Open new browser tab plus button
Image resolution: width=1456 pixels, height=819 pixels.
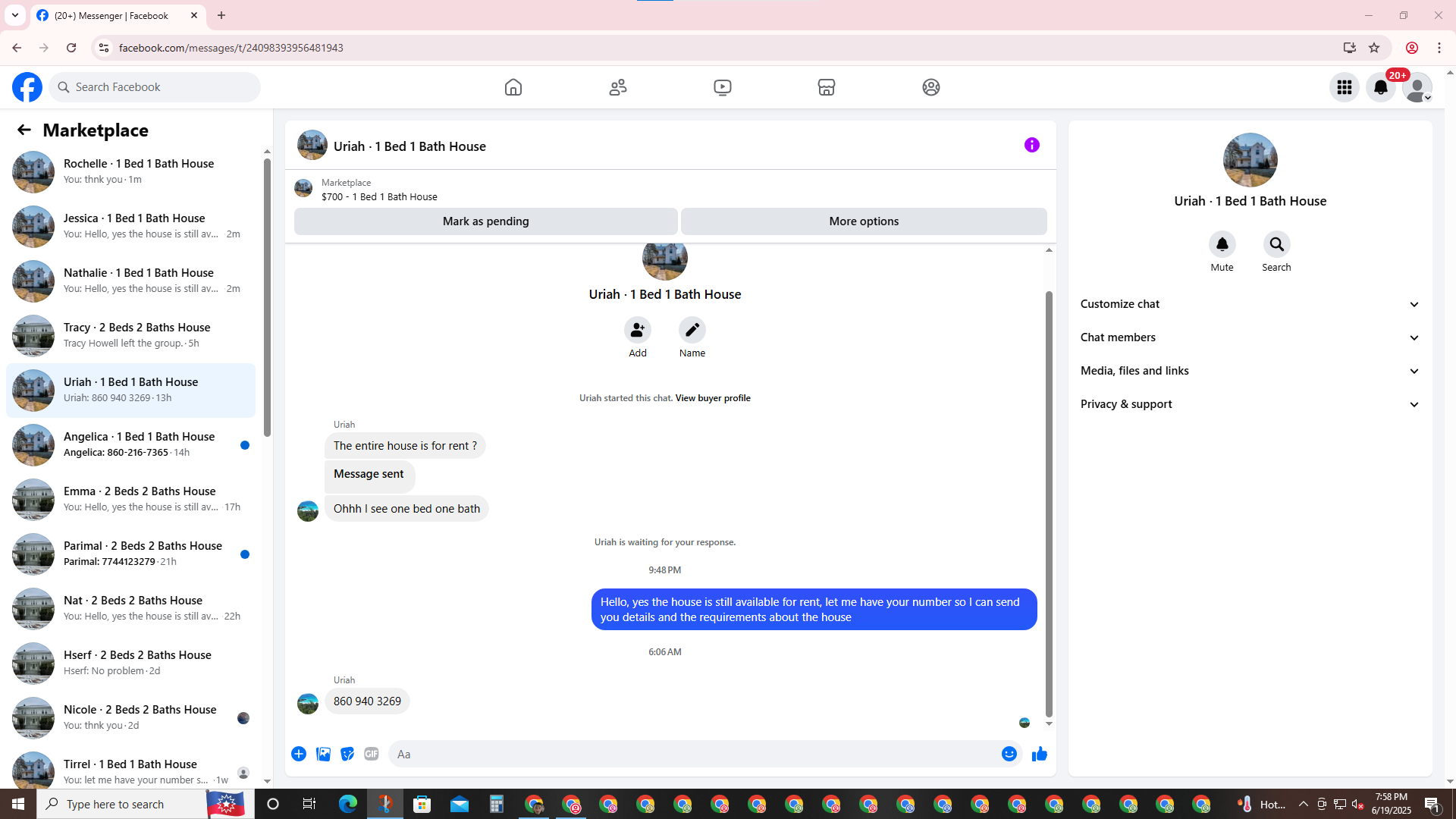point(221,15)
